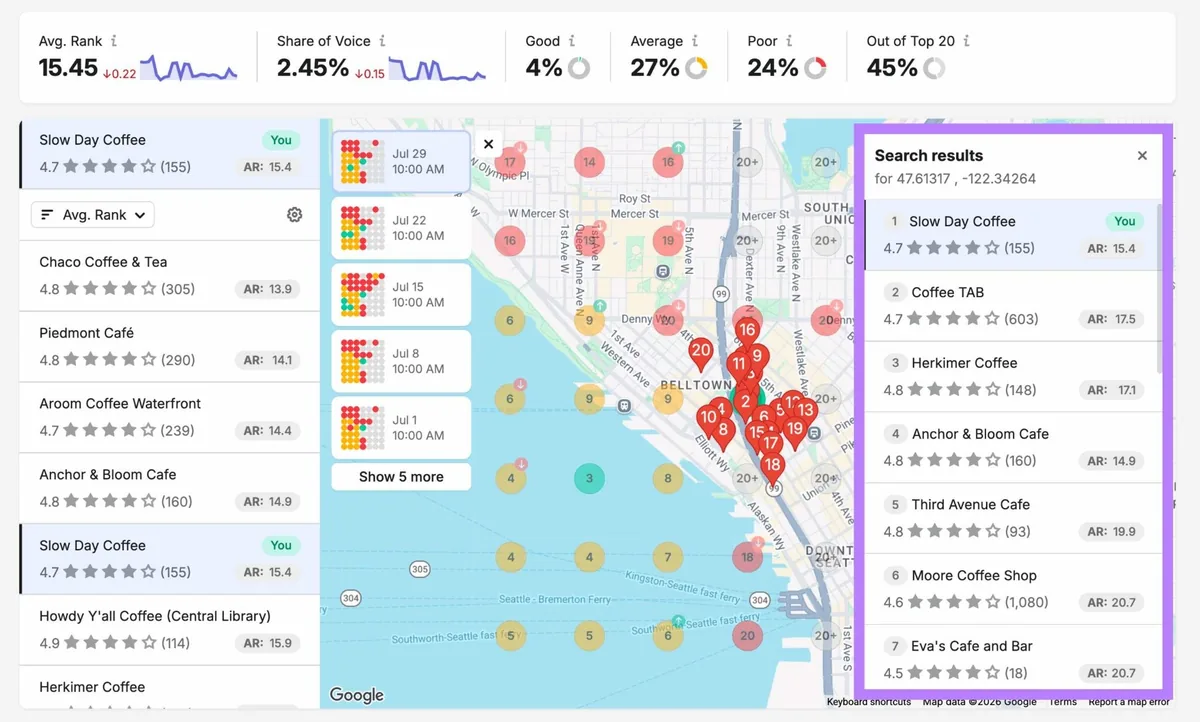The width and height of the screenshot is (1200, 722).
Task: Open Aroom Coffee Waterfront competitor
Action: point(169,417)
